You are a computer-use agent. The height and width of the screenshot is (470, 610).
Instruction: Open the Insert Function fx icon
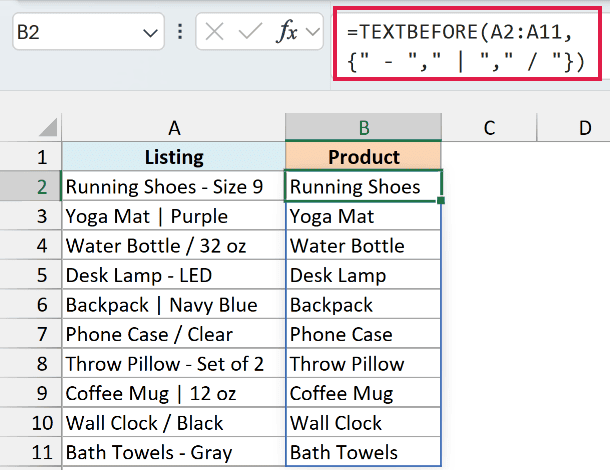[x=287, y=32]
